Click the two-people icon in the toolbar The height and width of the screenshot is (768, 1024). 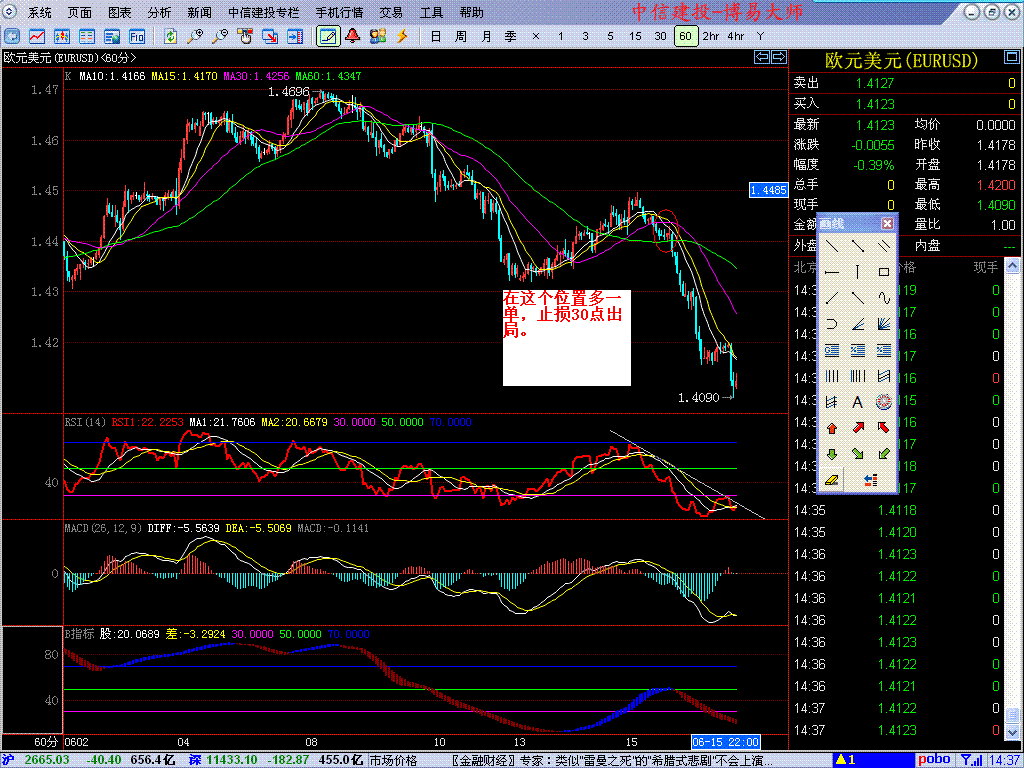click(377, 37)
